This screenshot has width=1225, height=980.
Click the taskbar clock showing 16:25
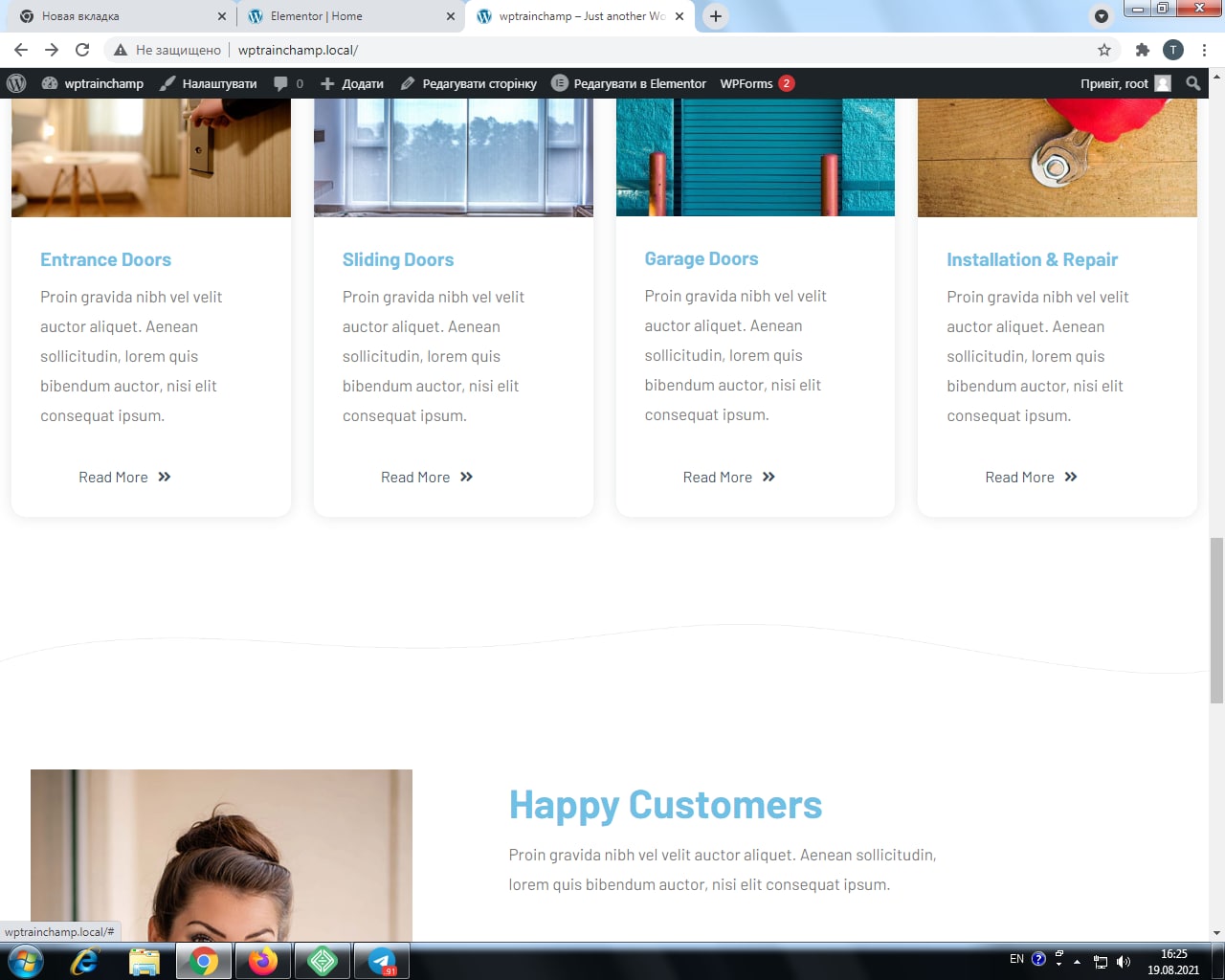click(x=1173, y=962)
